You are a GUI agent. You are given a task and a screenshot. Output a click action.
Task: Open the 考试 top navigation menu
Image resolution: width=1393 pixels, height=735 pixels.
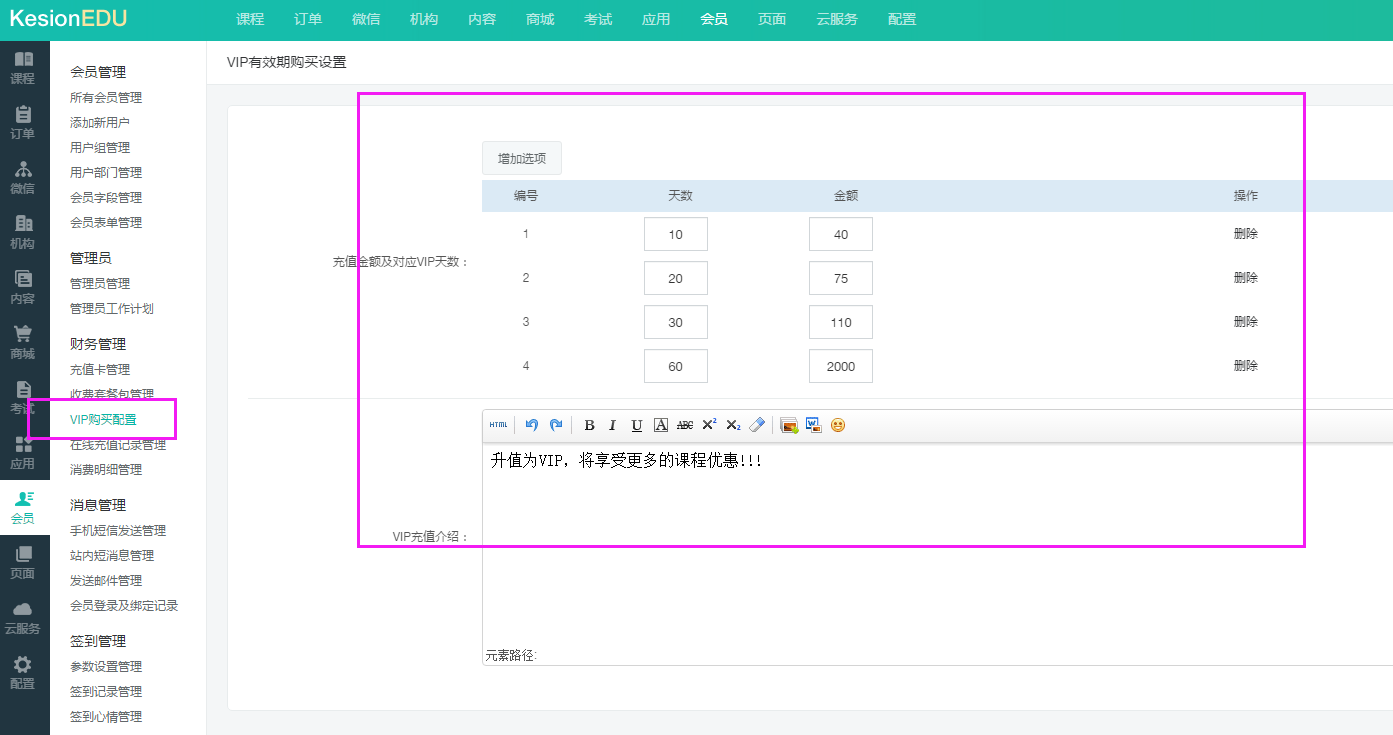click(x=598, y=20)
